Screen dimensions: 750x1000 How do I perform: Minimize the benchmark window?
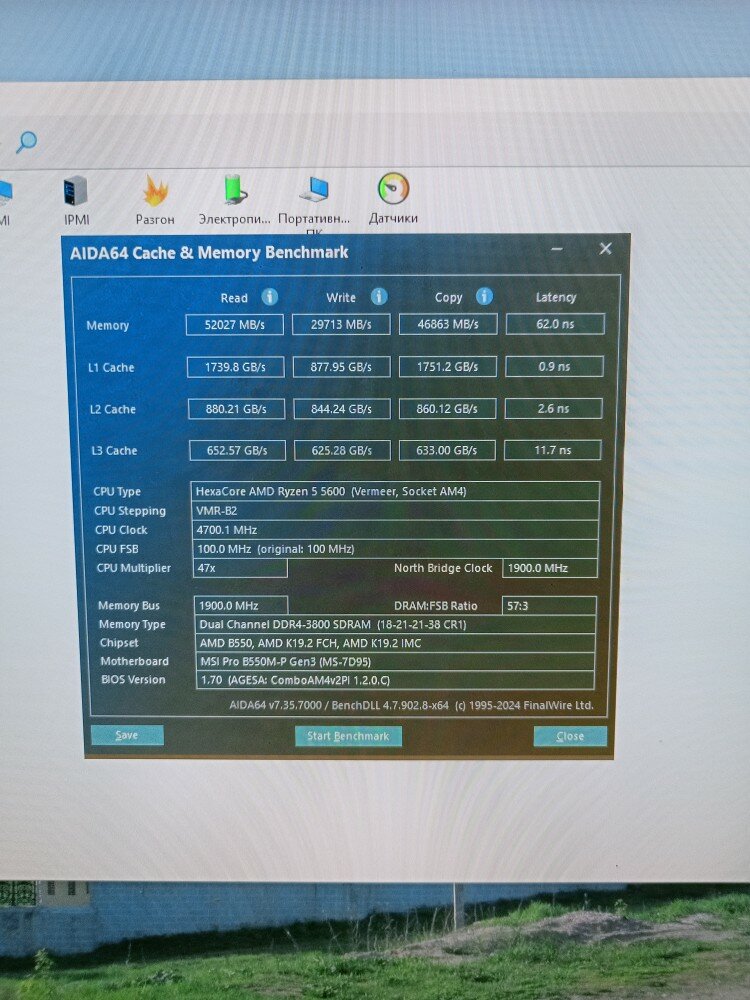(x=557, y=249)
